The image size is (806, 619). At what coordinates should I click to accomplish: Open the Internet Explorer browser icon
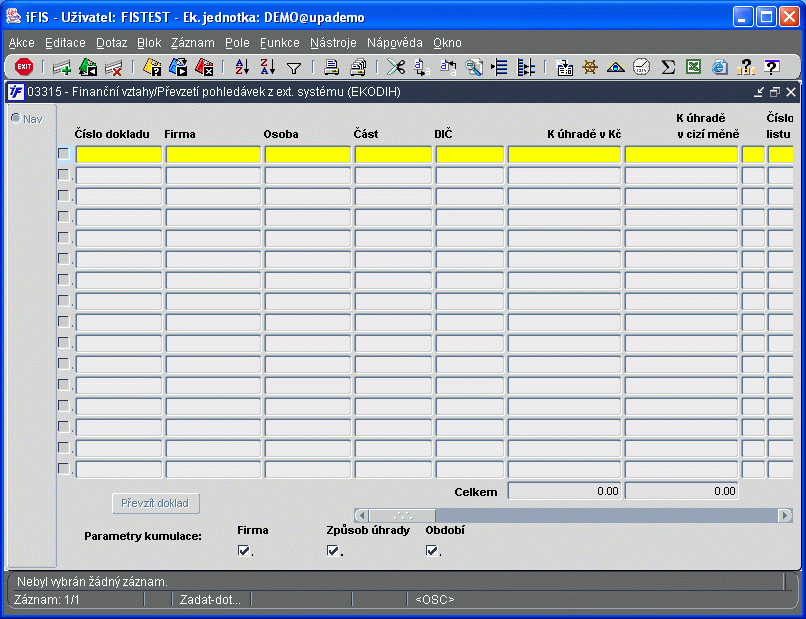(x=720, y=67)
